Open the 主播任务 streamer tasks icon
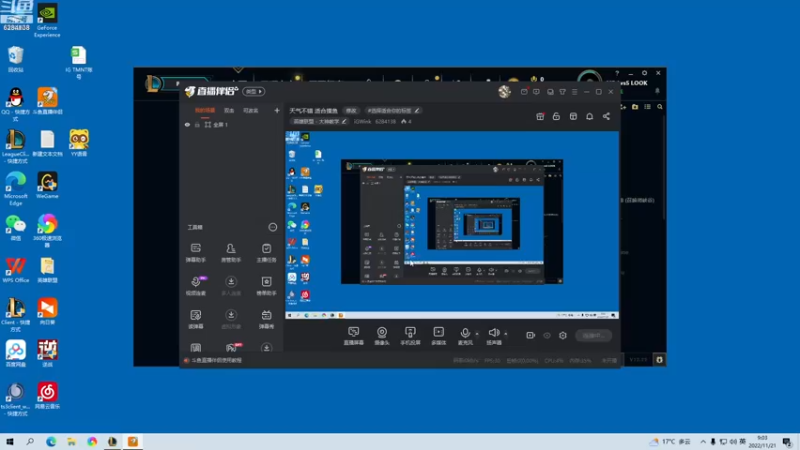The image size is (800, 450). pyautogui.click(x=266, y=253)
